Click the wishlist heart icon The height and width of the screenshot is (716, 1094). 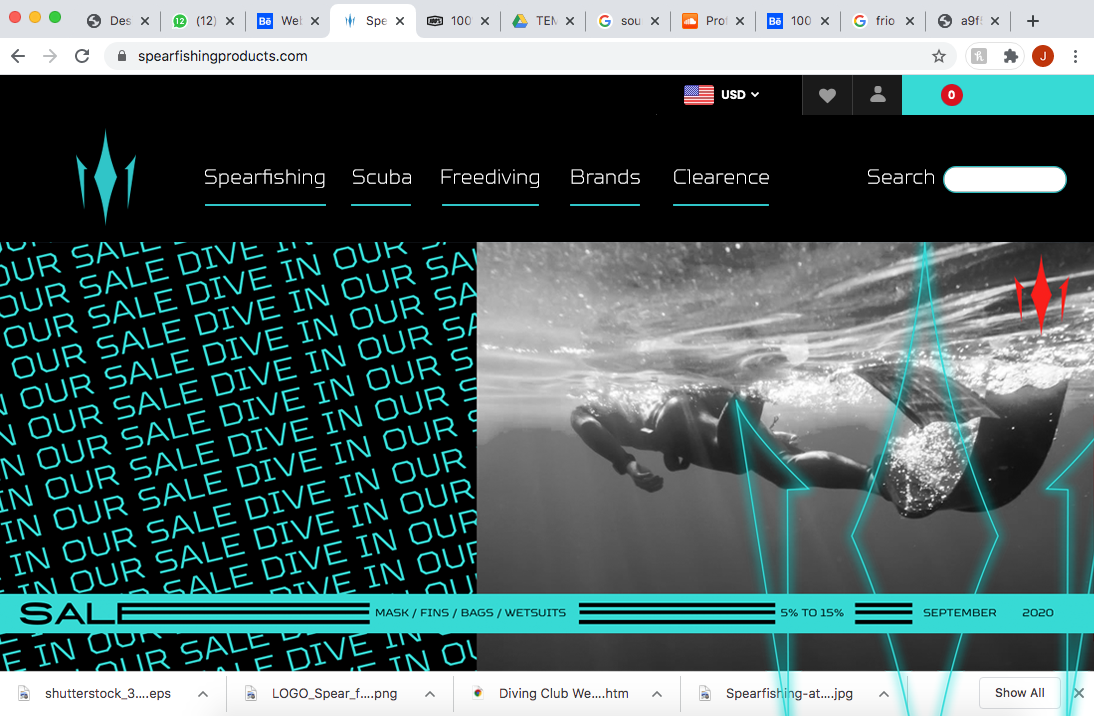click(827, 95)
